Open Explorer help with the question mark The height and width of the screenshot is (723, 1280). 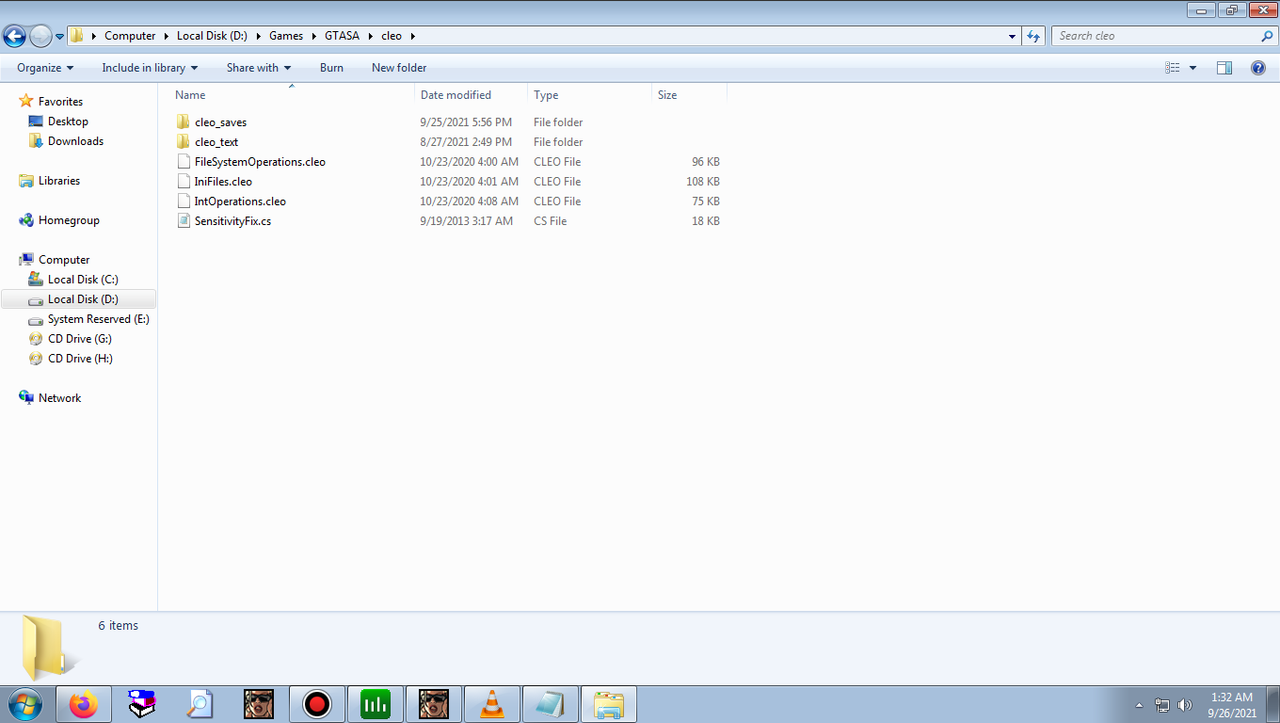pos(1258,68)
